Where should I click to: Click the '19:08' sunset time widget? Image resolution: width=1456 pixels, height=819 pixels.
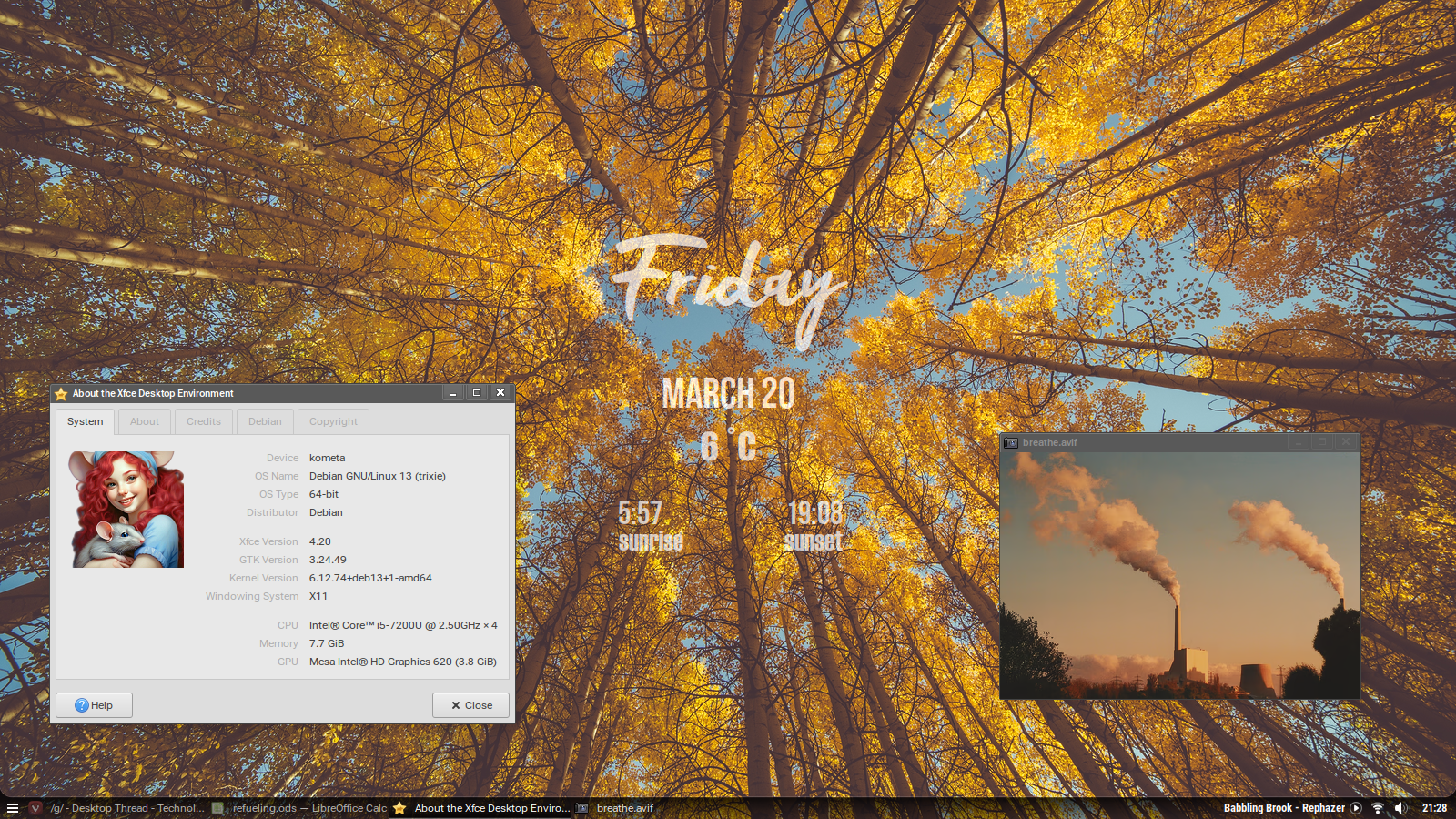coord(815,513)
